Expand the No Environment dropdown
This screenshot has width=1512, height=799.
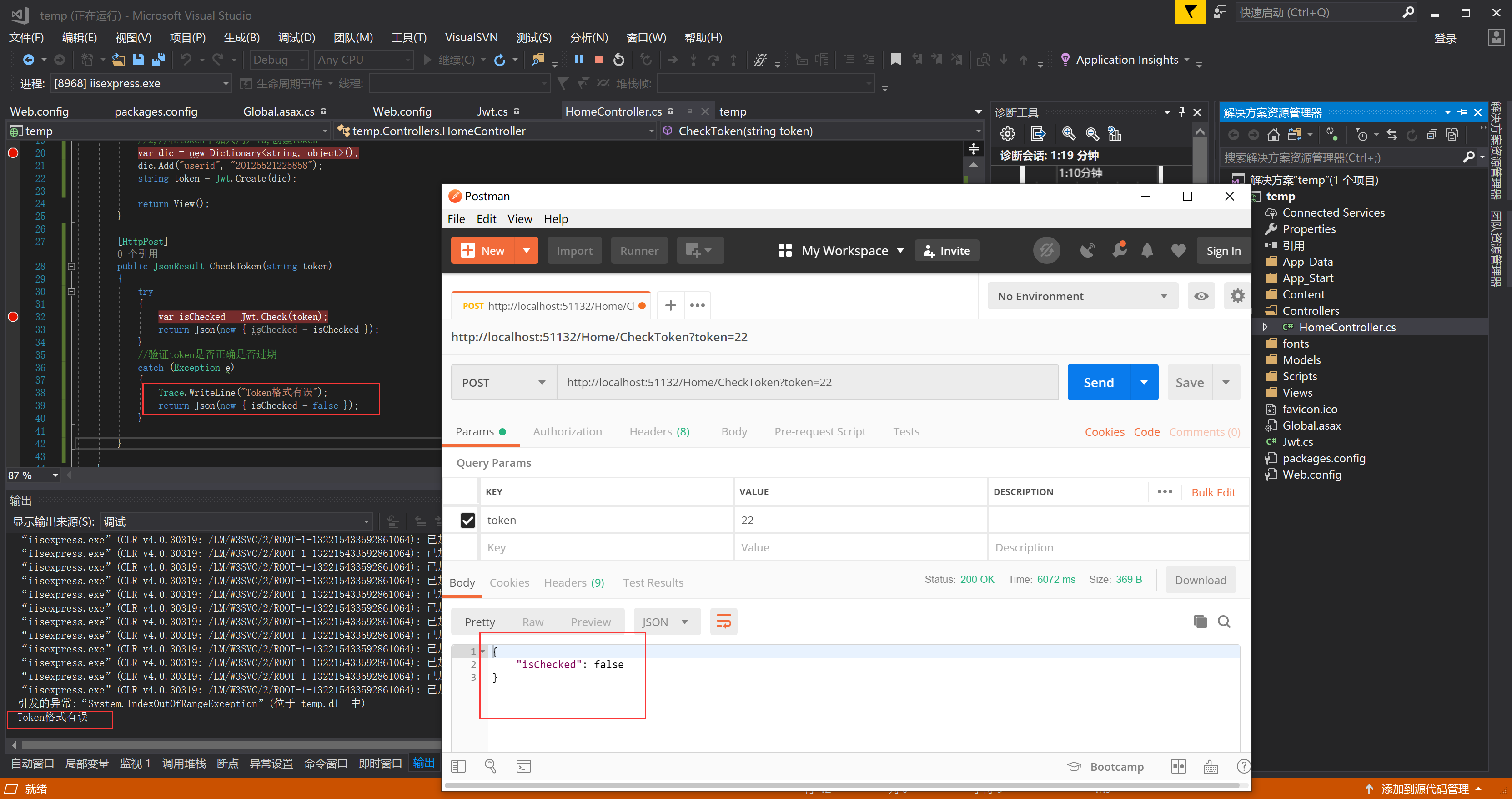coord(1082,296)
